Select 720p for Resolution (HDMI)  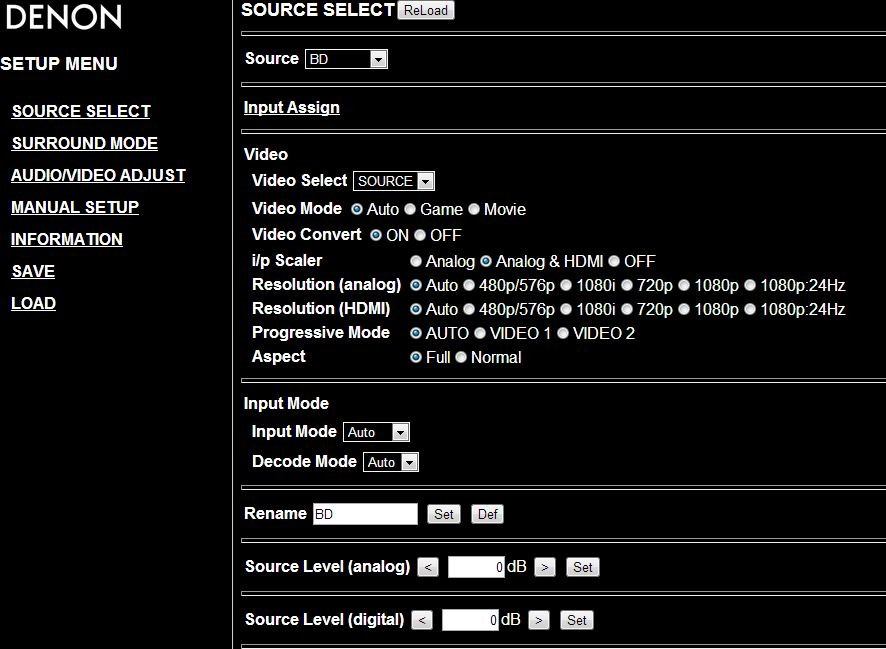[x=627, y=309]
